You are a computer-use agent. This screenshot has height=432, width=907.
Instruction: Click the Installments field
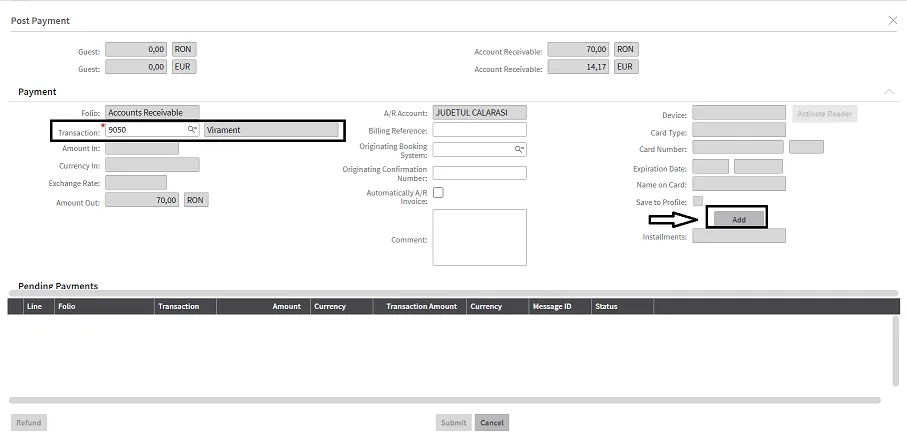point(739,236)
